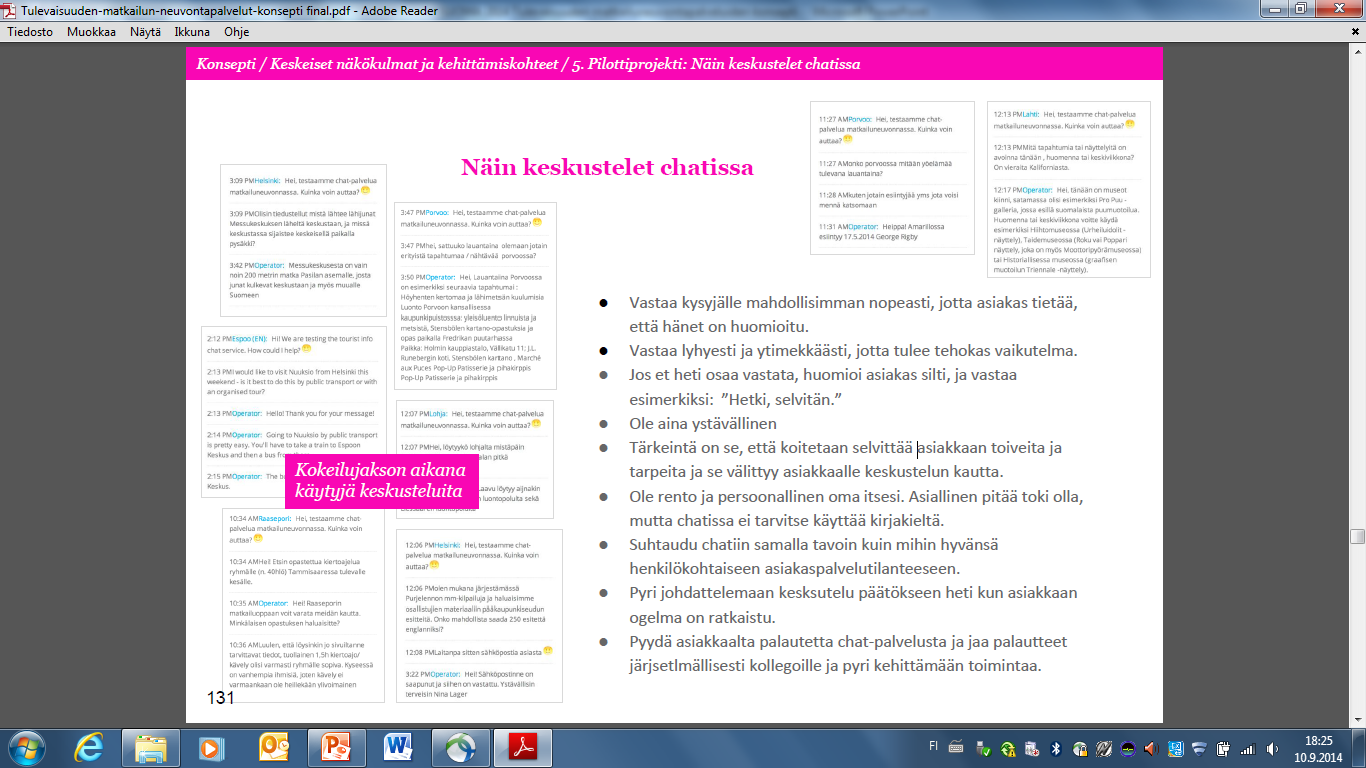Click the red speaker tray icon
This screenshot has width=1366, height=768.
click(1152, 748)
